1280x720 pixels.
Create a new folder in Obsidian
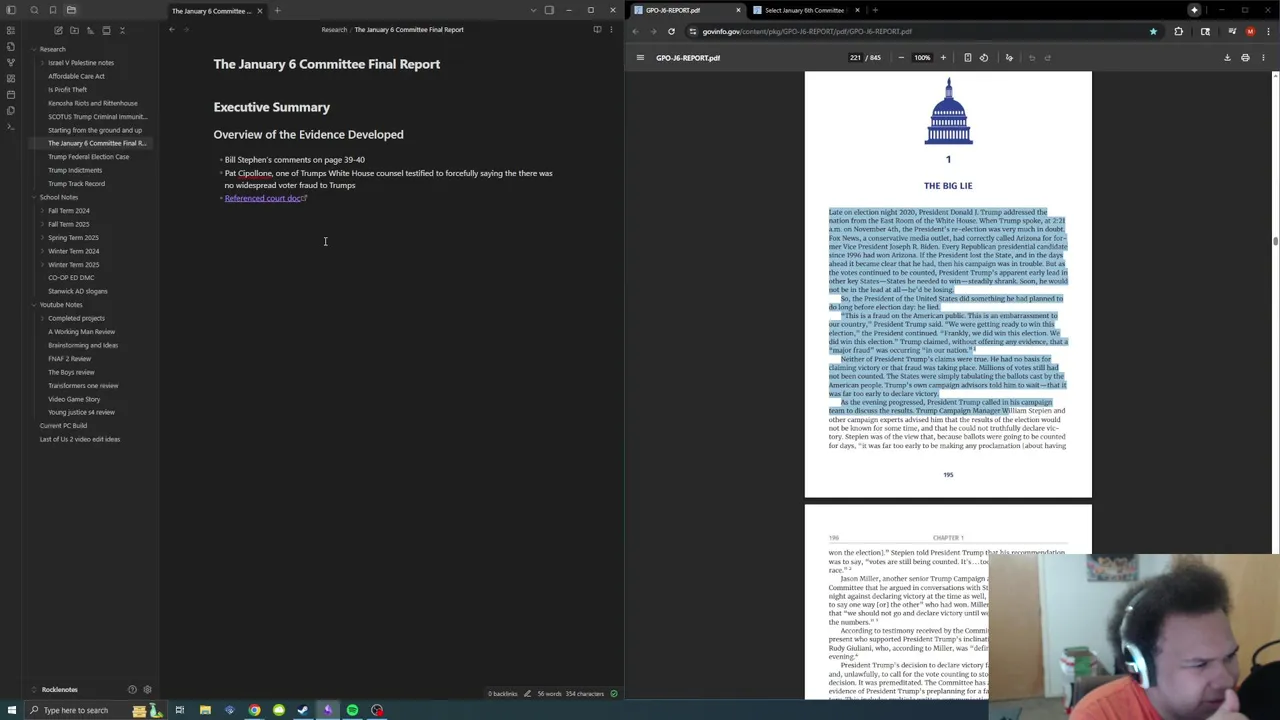coord(74,30)
